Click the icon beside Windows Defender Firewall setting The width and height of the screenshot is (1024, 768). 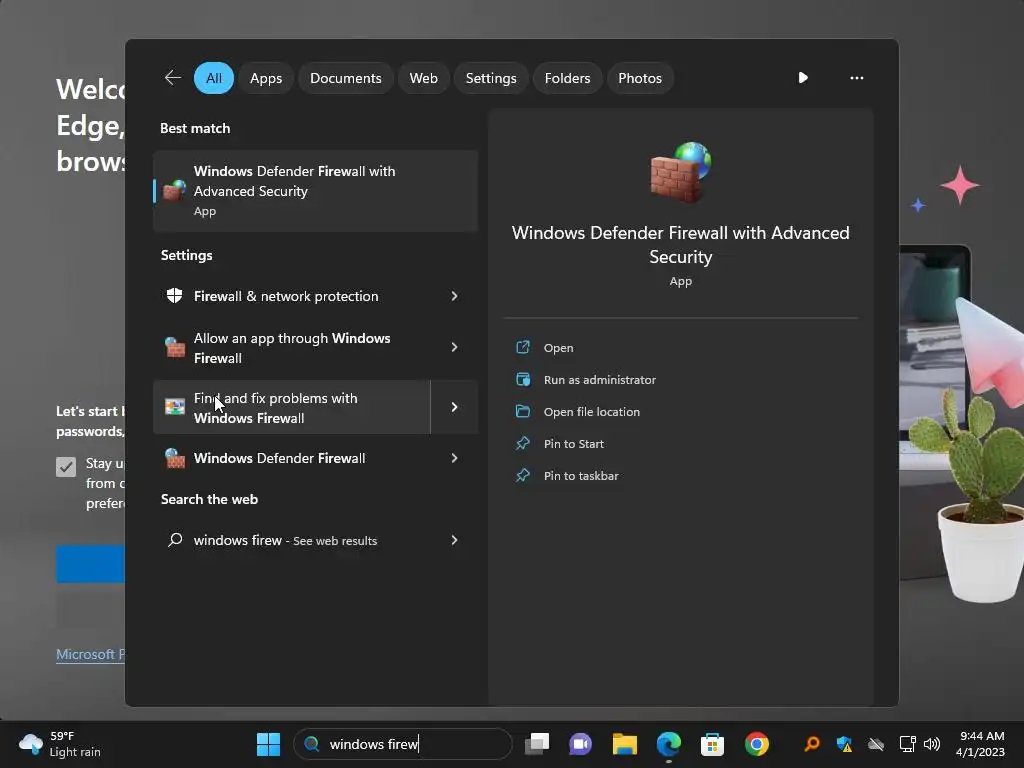[174, 458]
